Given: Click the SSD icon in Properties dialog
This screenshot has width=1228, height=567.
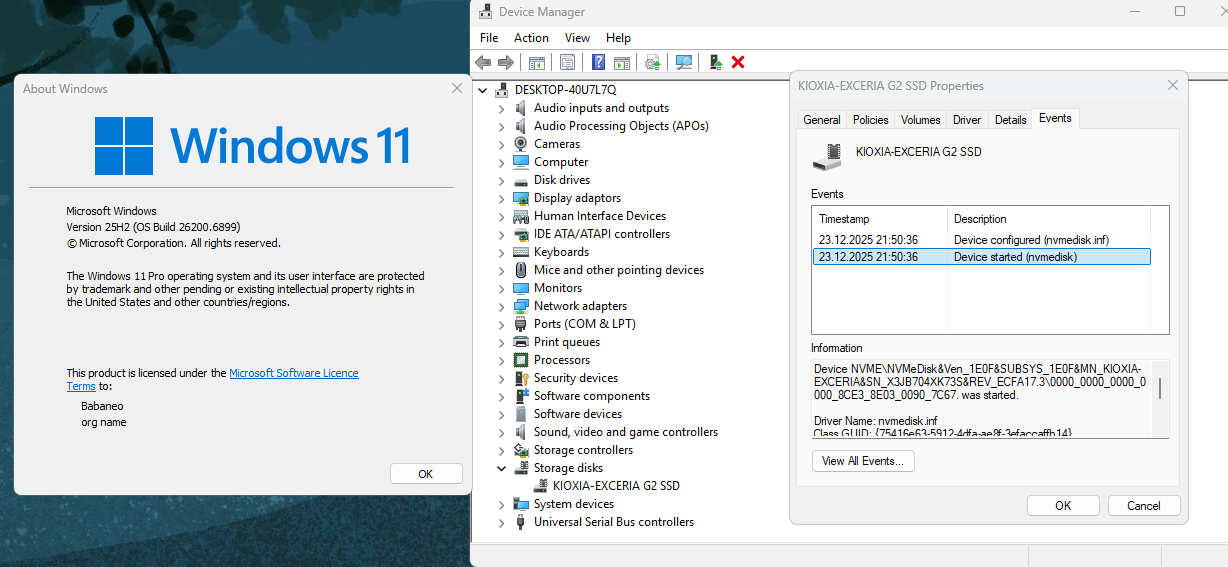Looking at the screenshot, I should point(827,155).
